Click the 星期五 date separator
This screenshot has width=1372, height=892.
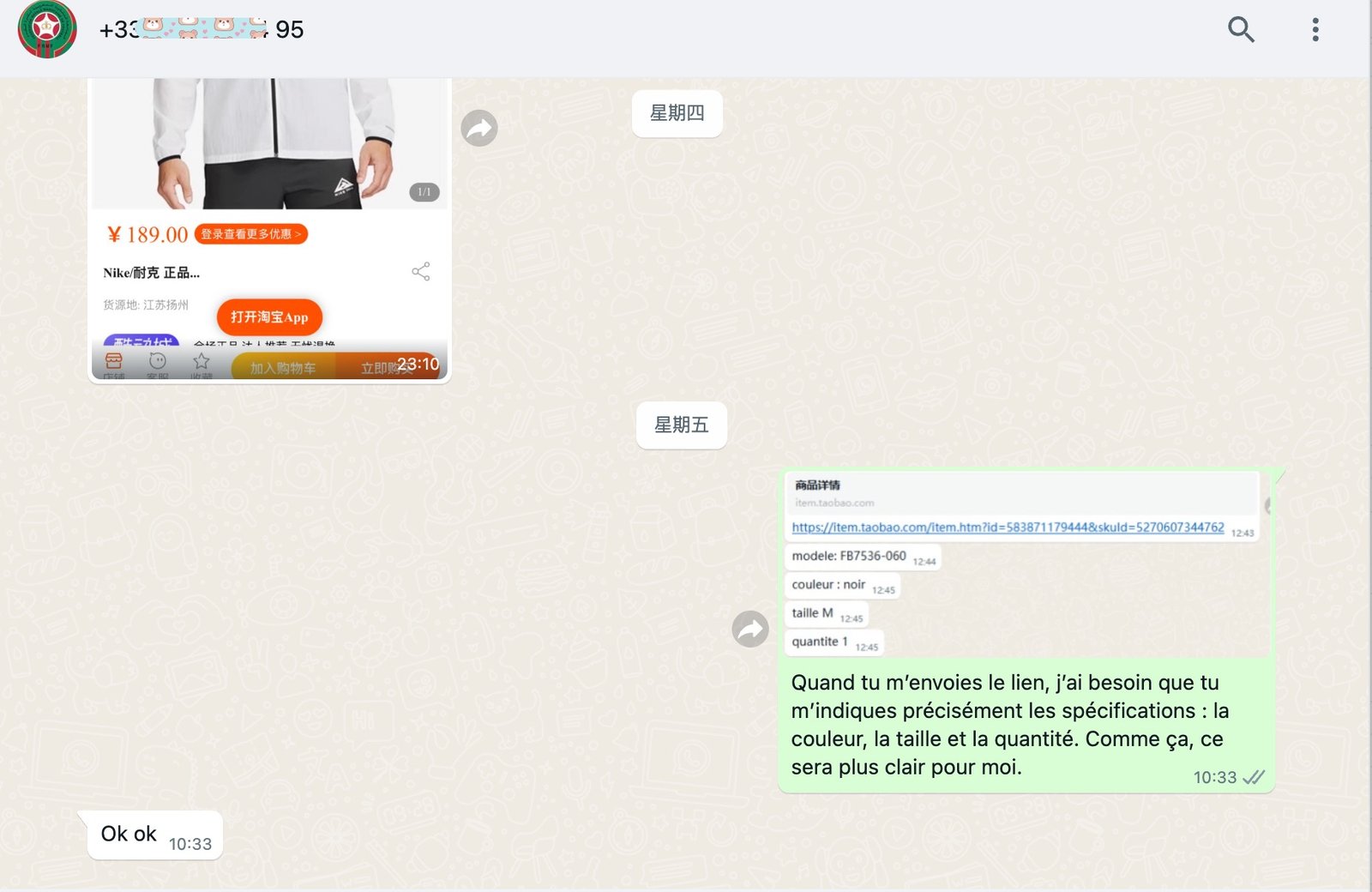coord(681,425)
